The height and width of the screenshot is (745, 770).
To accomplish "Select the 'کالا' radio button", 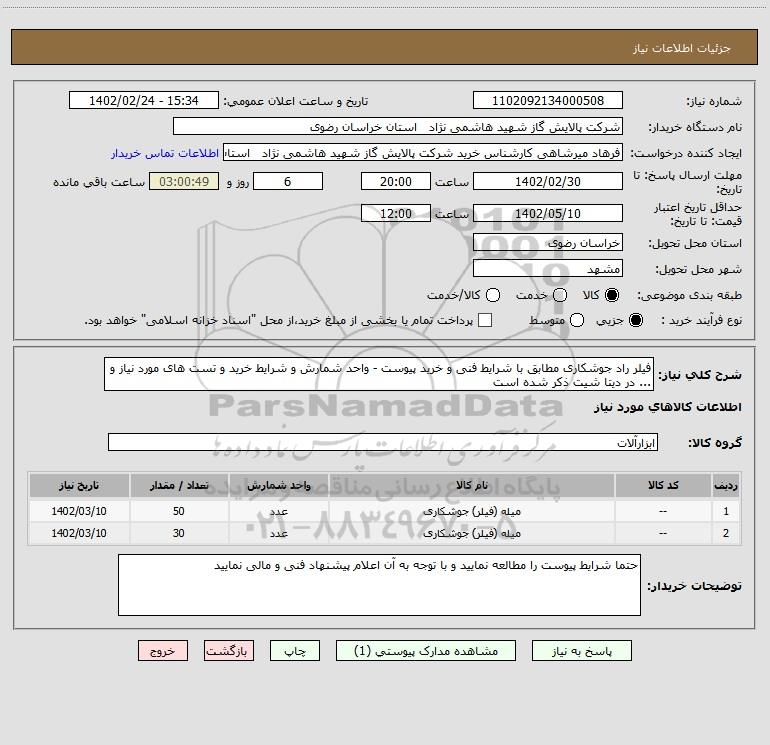I will [612, 296].
